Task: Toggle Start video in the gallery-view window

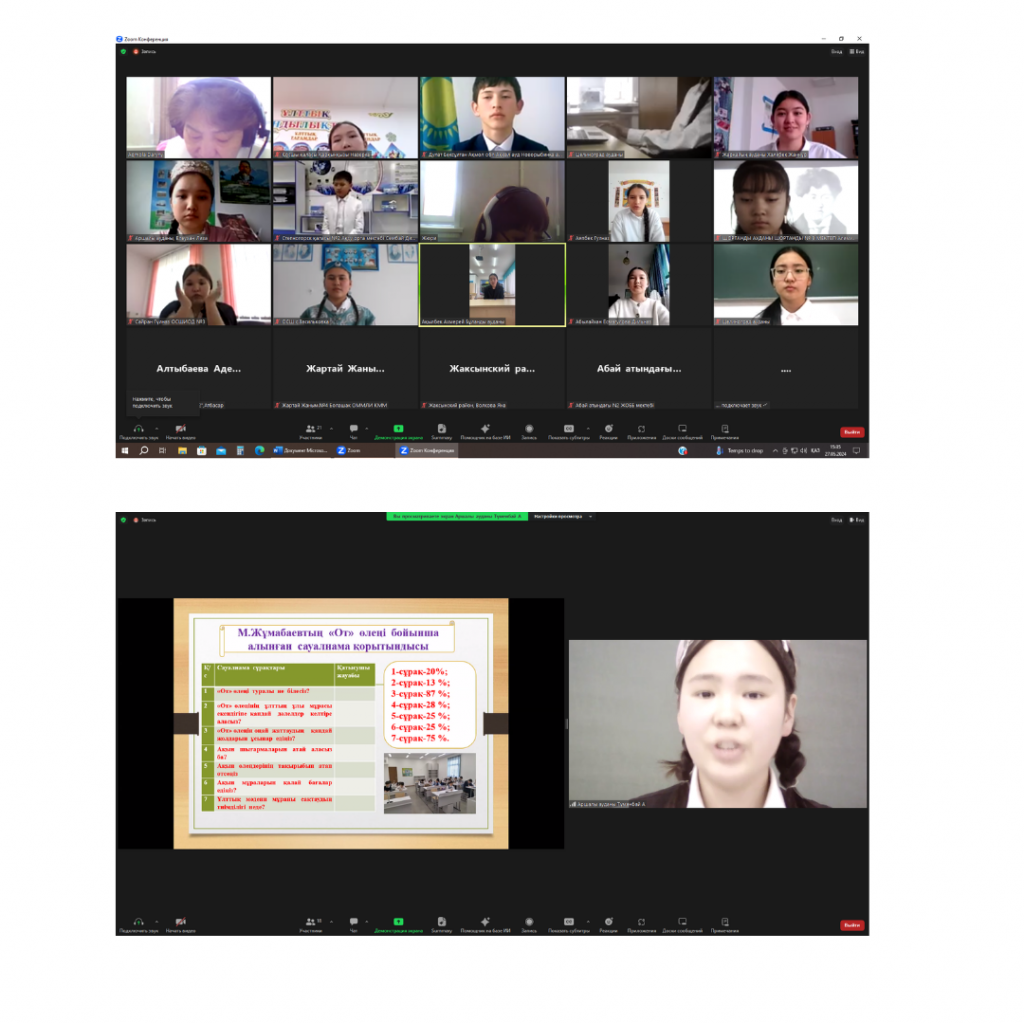Action: coord(180,432)
